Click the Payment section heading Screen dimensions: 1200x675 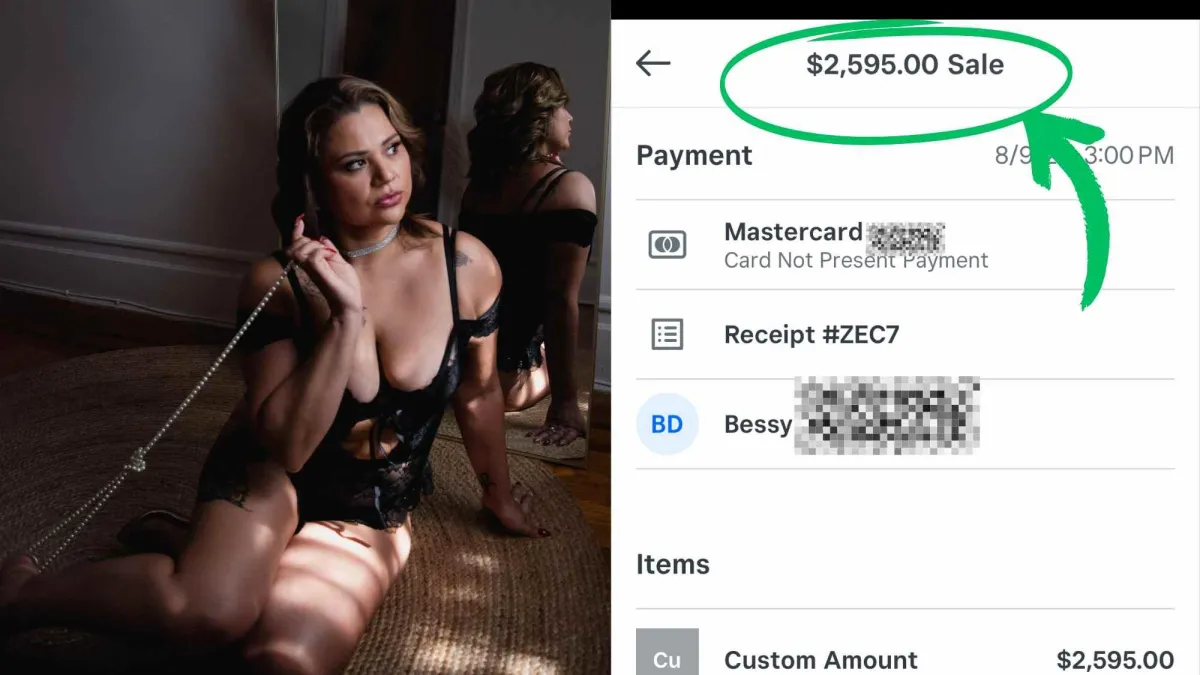click(694, 156)
